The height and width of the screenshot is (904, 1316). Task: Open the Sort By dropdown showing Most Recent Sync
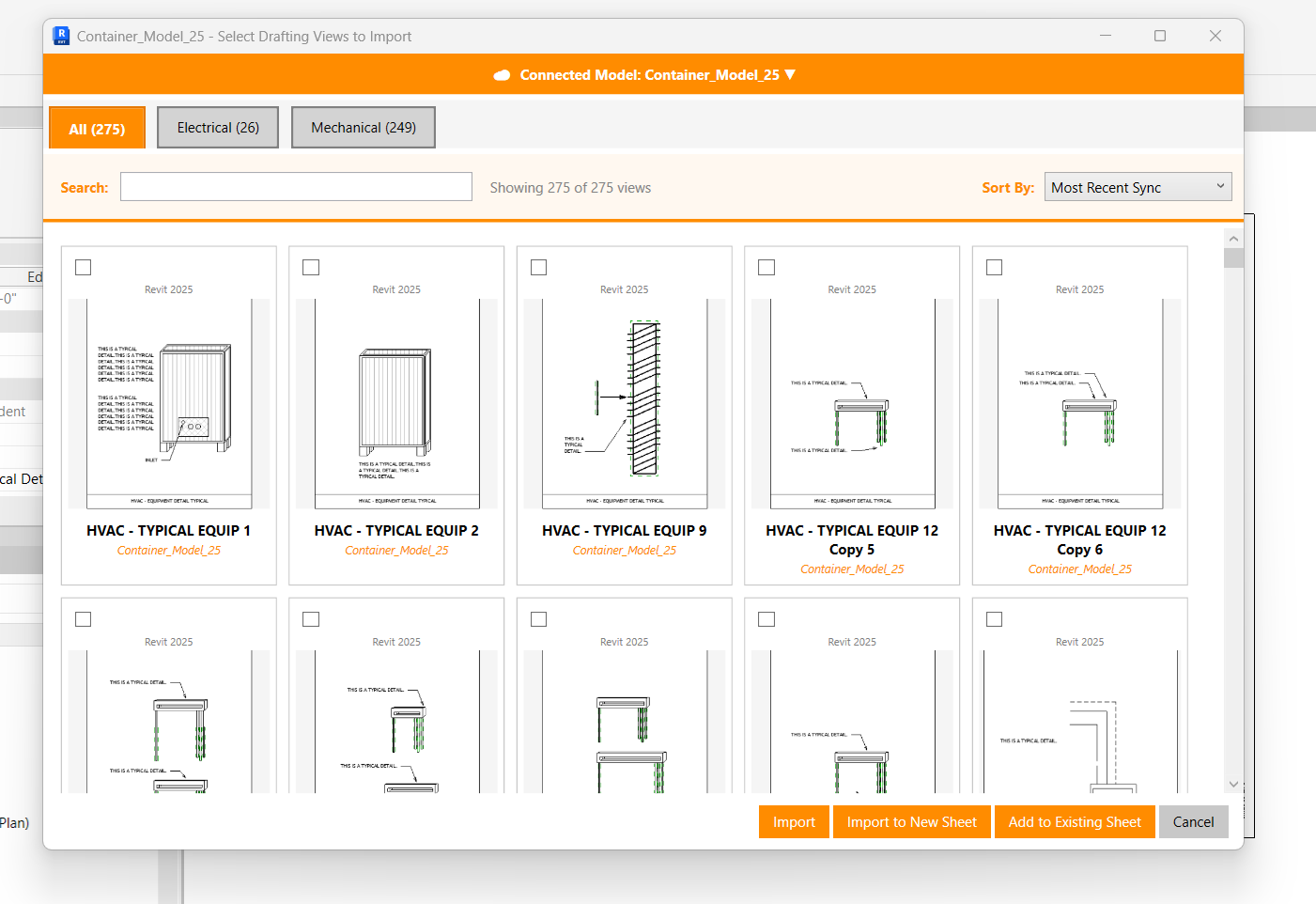1137,186
